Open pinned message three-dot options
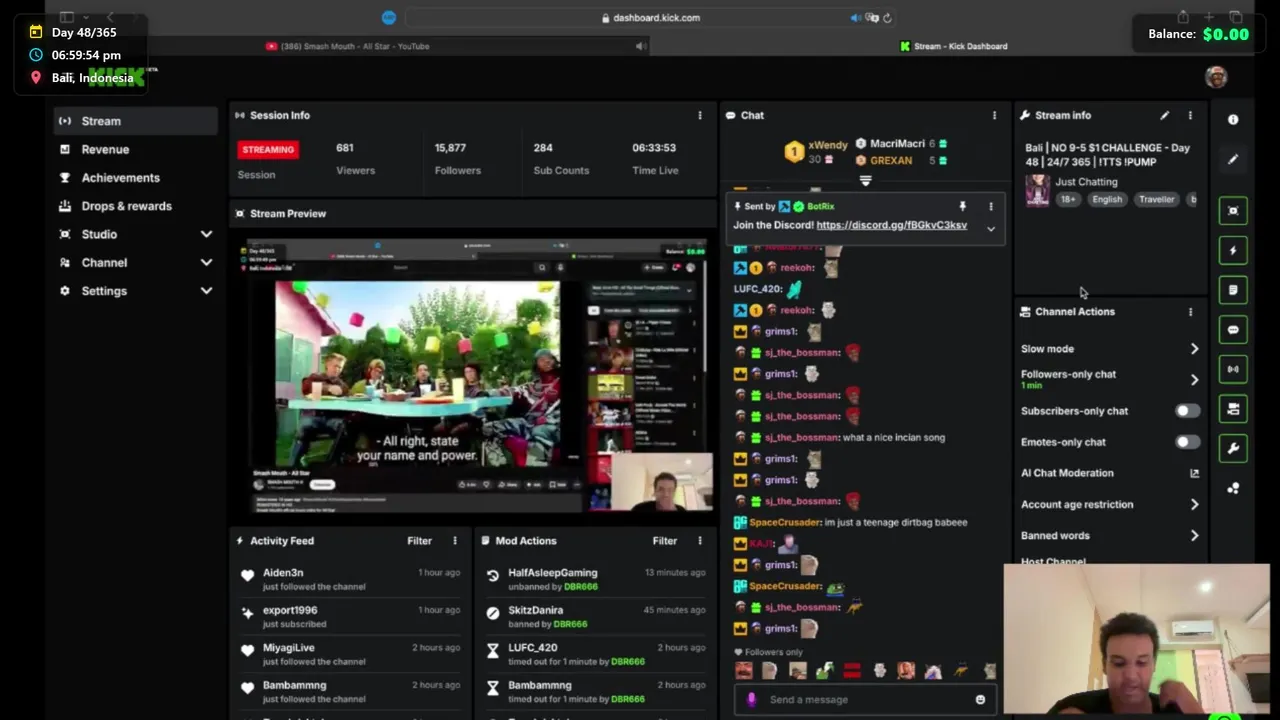 [x=991, y=206]
